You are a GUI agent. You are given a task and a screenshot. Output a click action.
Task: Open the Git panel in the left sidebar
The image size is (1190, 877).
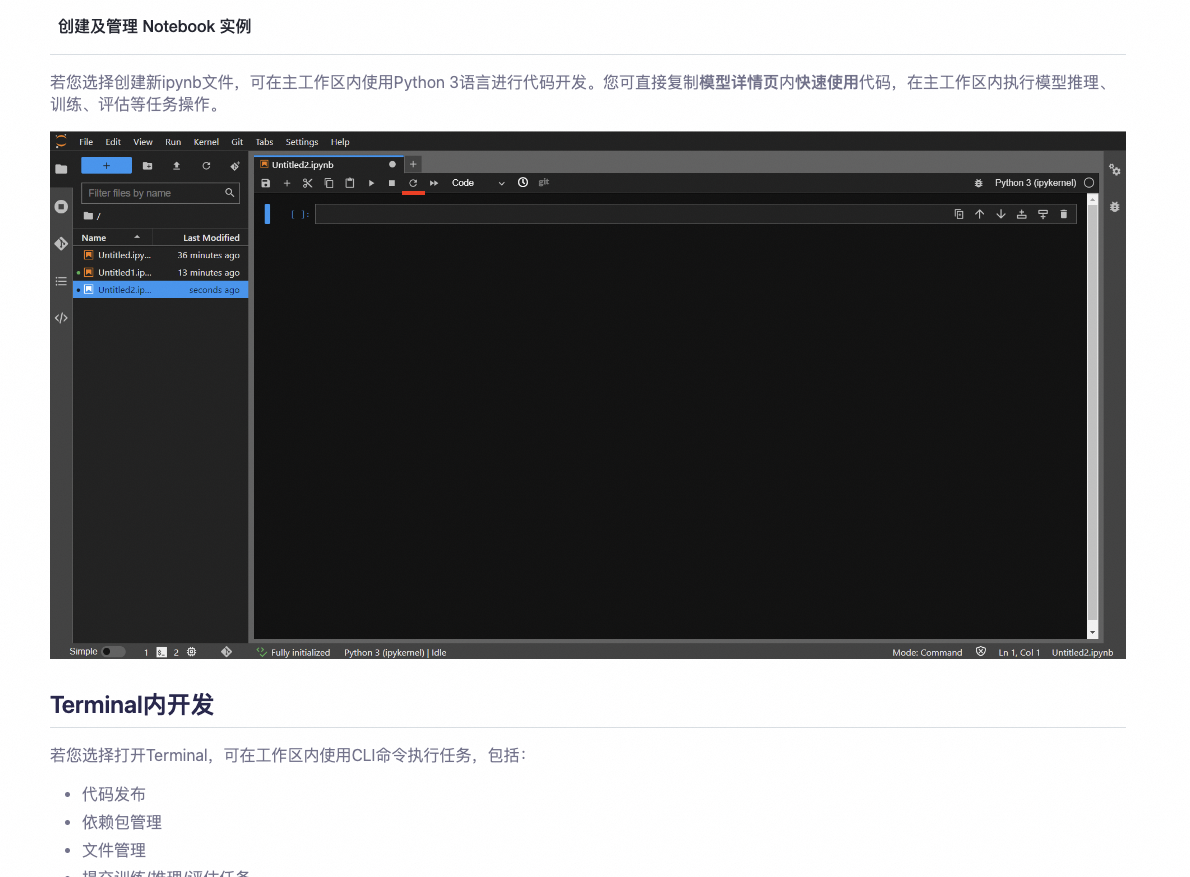point(60,243)
